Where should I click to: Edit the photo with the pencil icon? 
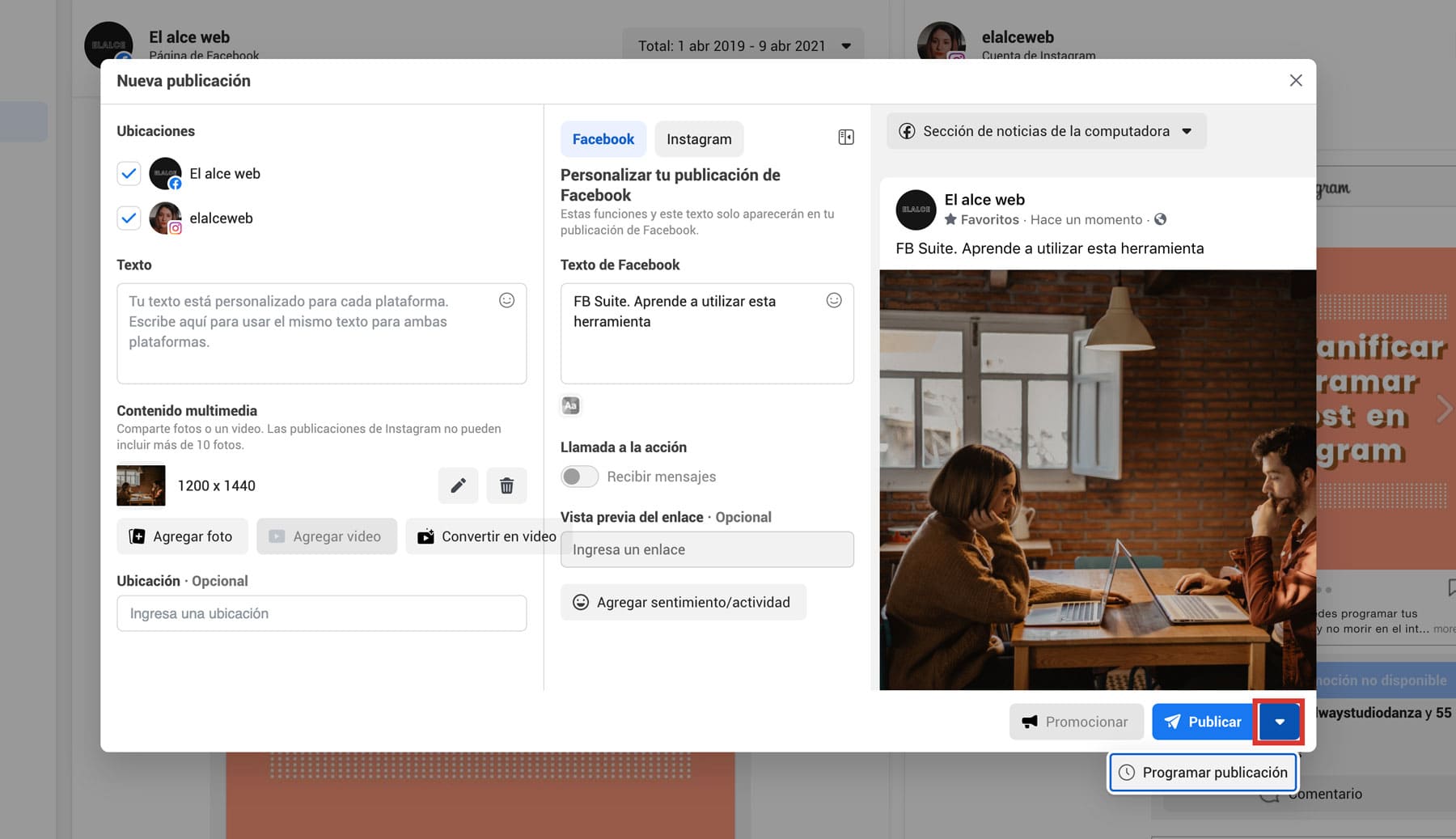coord(458,485)
